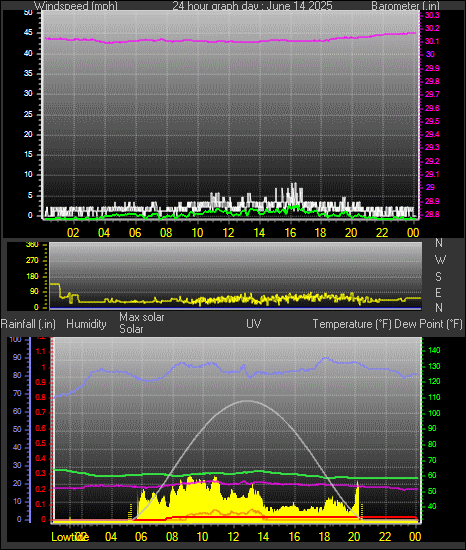Click the Dew Point (°F) legend label
Viewport: 466px width, 550px height.
coord(428,324)
